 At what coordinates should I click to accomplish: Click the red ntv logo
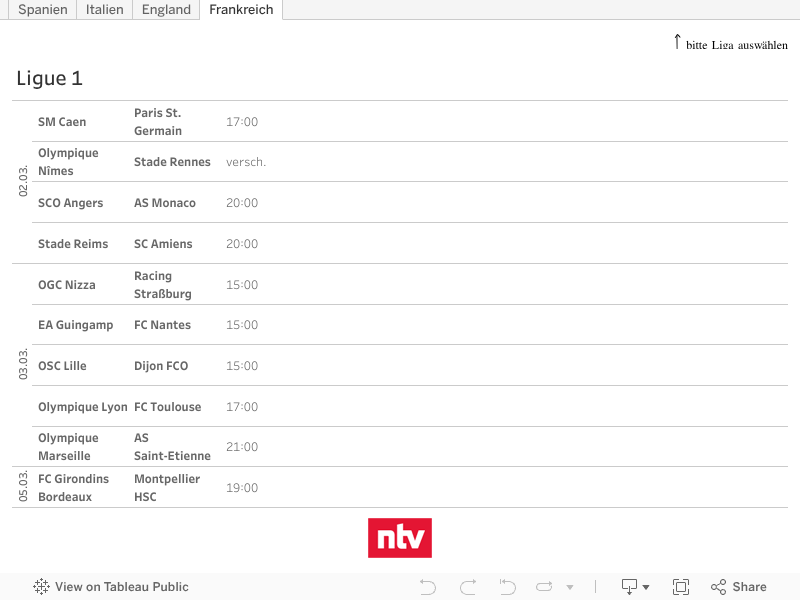400,538
